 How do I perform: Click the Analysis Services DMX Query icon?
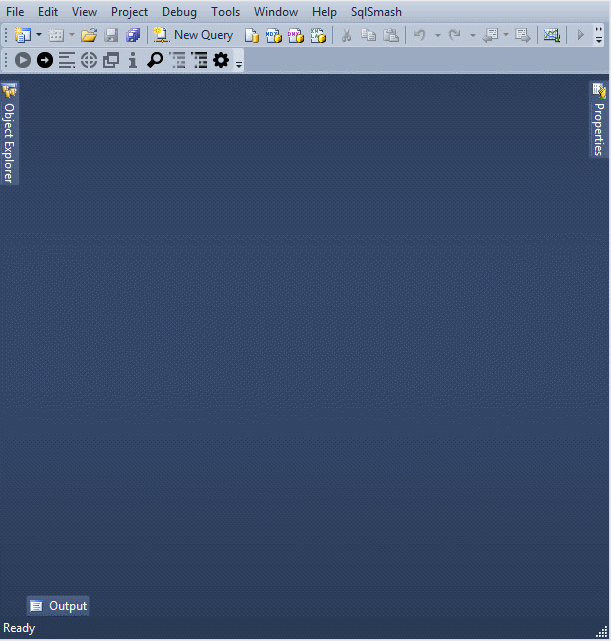[x=296, y=36]
